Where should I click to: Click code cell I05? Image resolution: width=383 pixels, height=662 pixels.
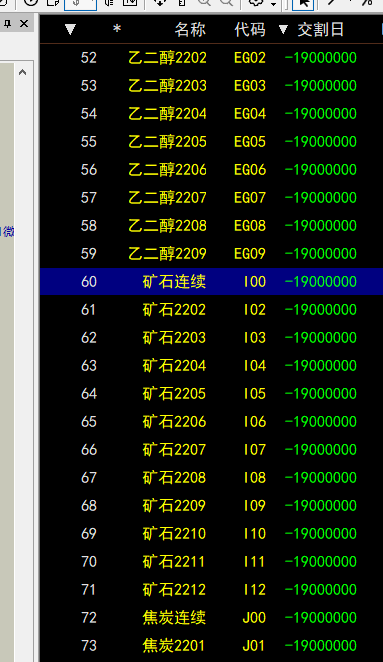pos(255,393)
